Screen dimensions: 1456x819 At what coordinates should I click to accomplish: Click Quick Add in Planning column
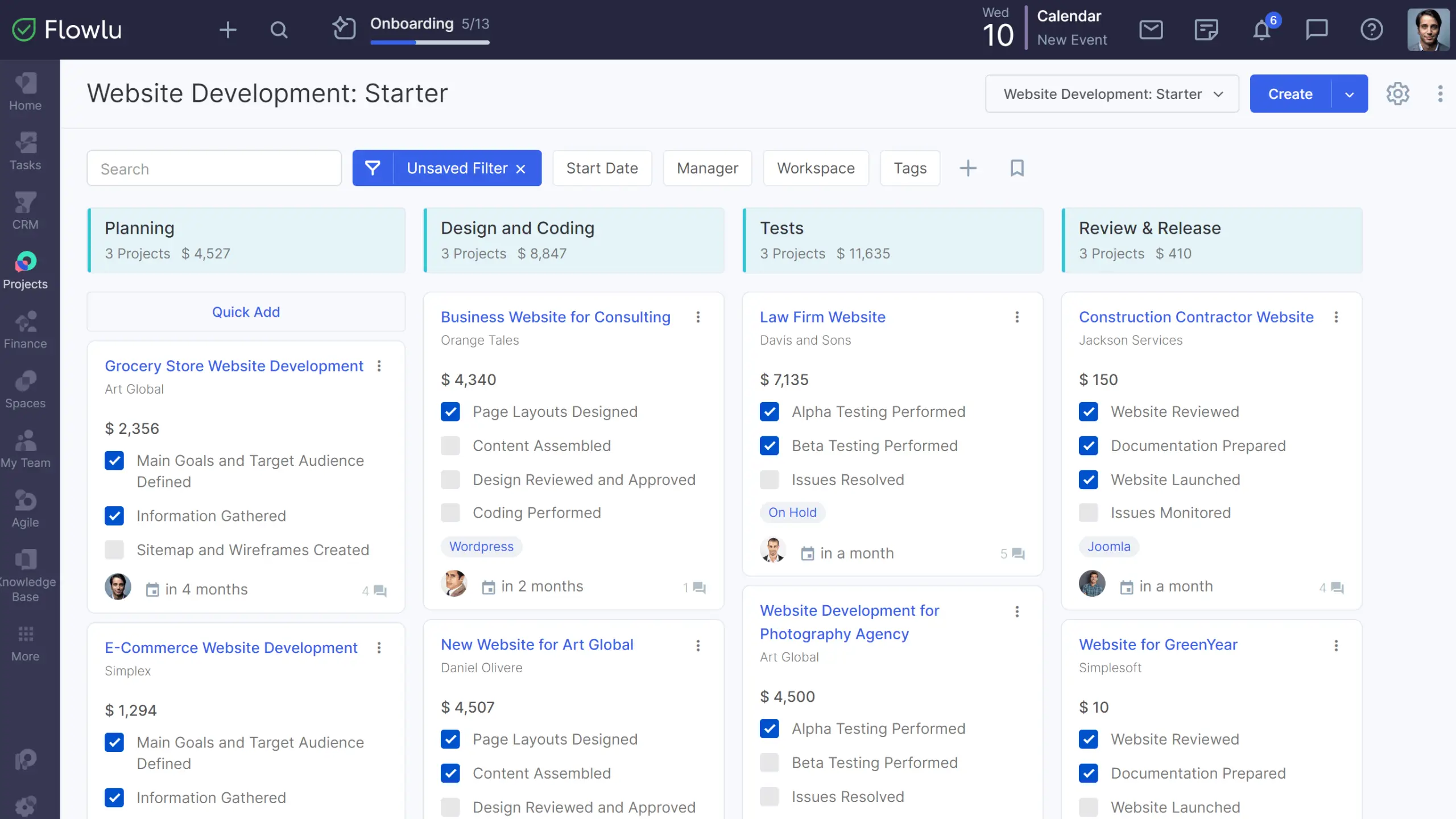click(246, 312)
